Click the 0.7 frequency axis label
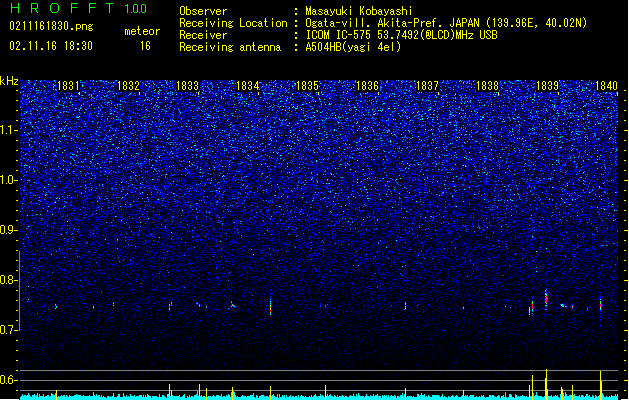The image size is (629, 400). coord(9,330)
